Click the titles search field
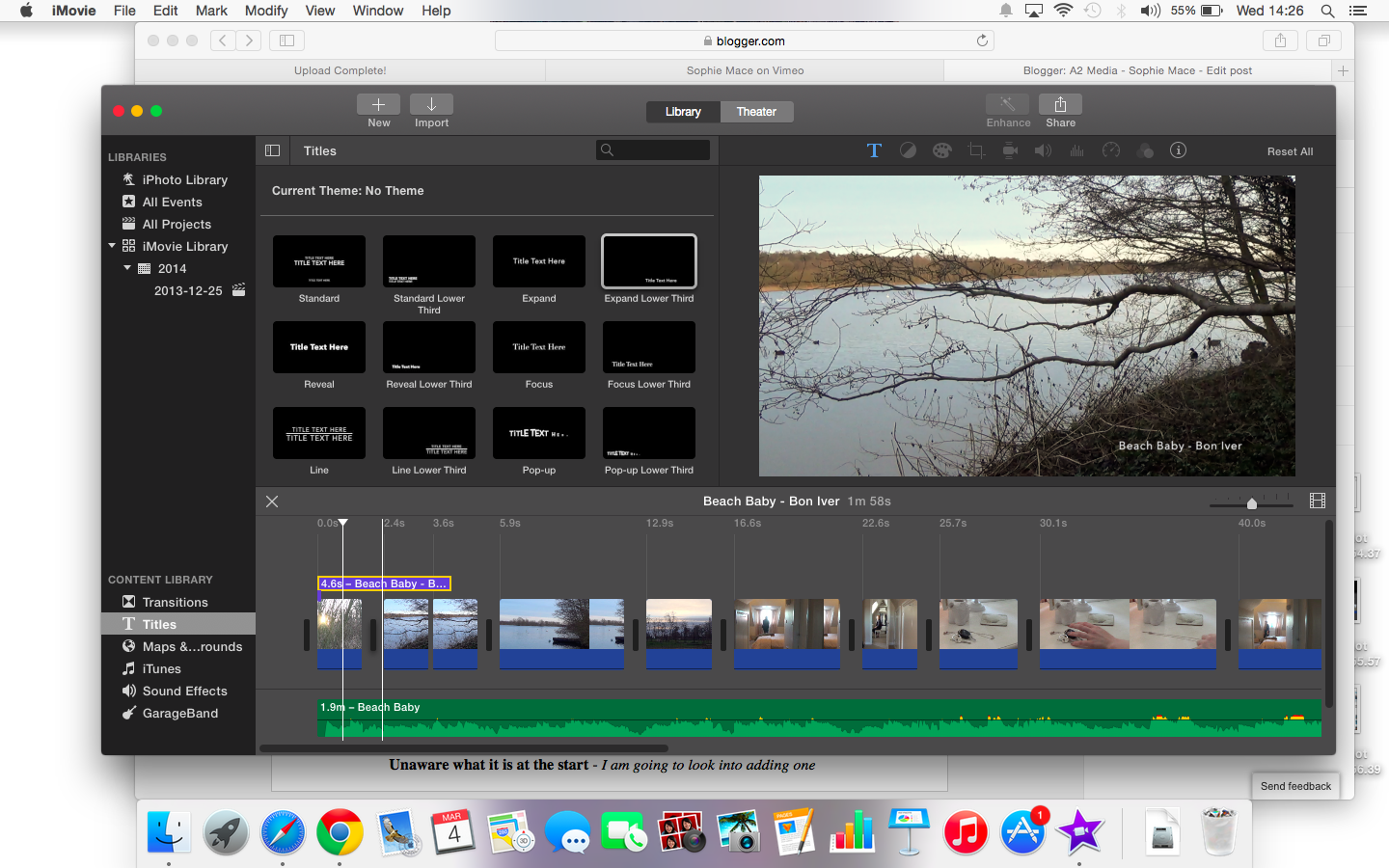 (653, 149)
